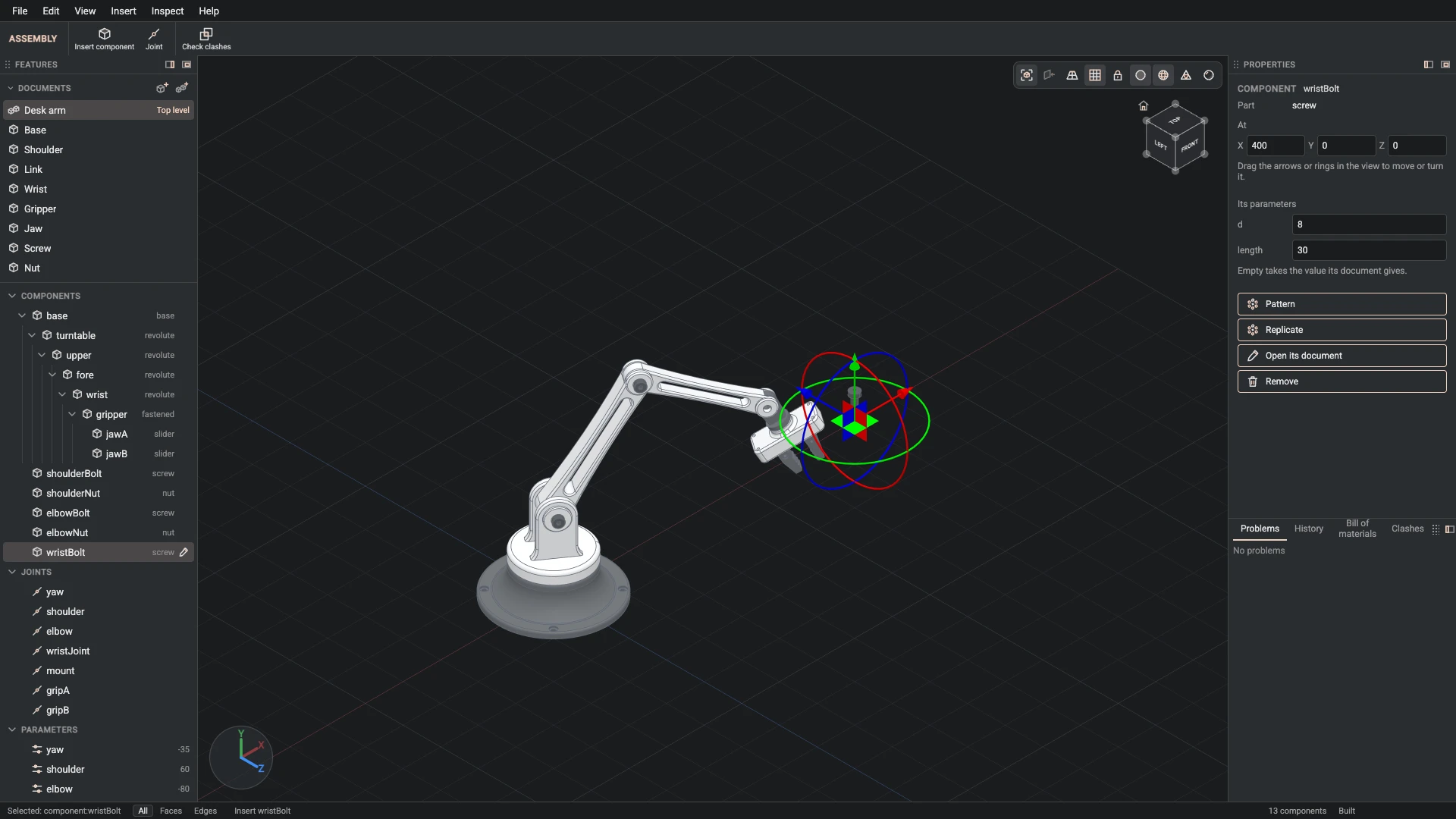This screenshot has height=819, width=1456.
Task: Collapse the gripper tree node
Action: click(x=72, y=414)
